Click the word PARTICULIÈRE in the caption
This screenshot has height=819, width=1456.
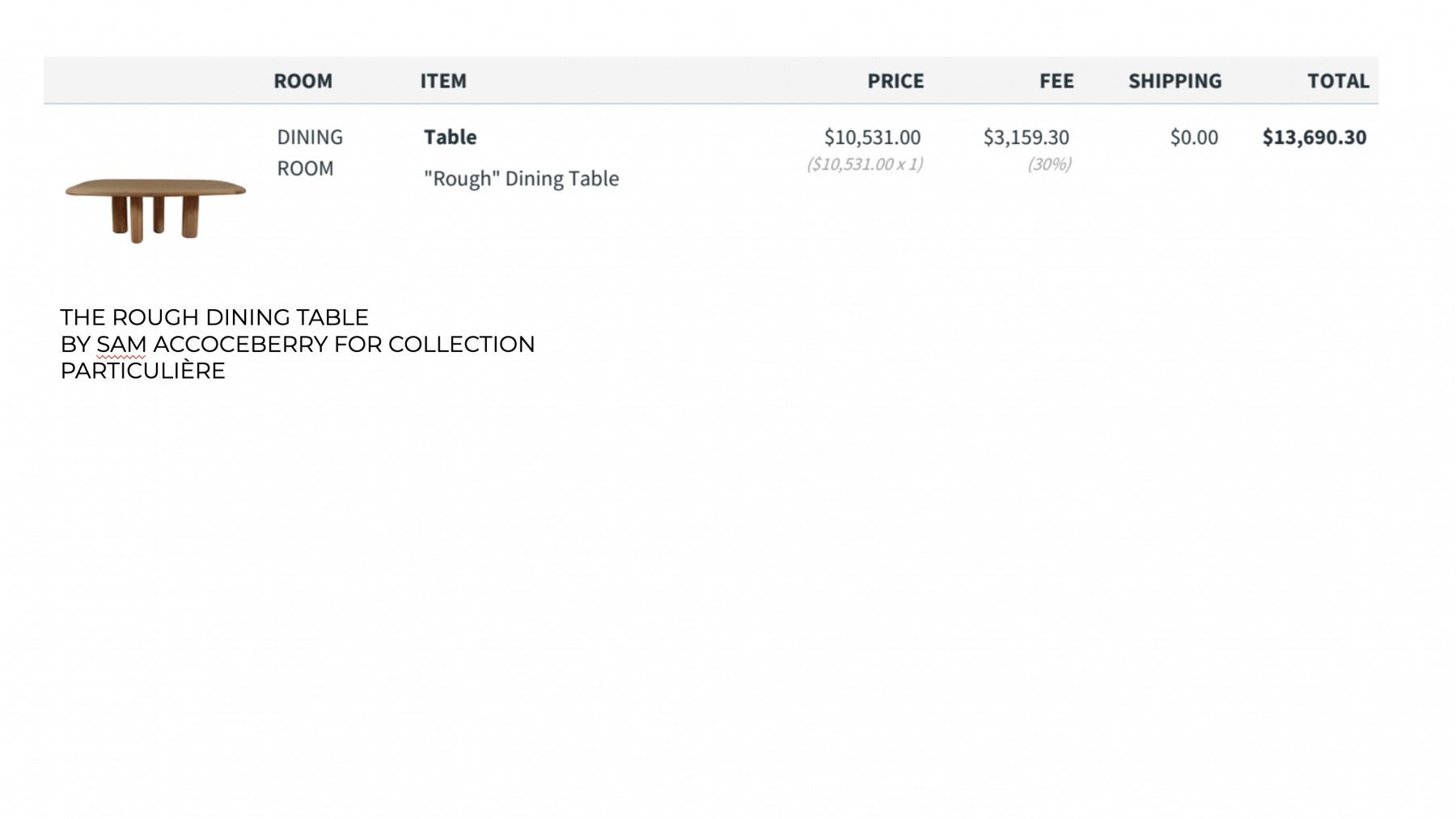pyautogui.click(x=142, y=371)
